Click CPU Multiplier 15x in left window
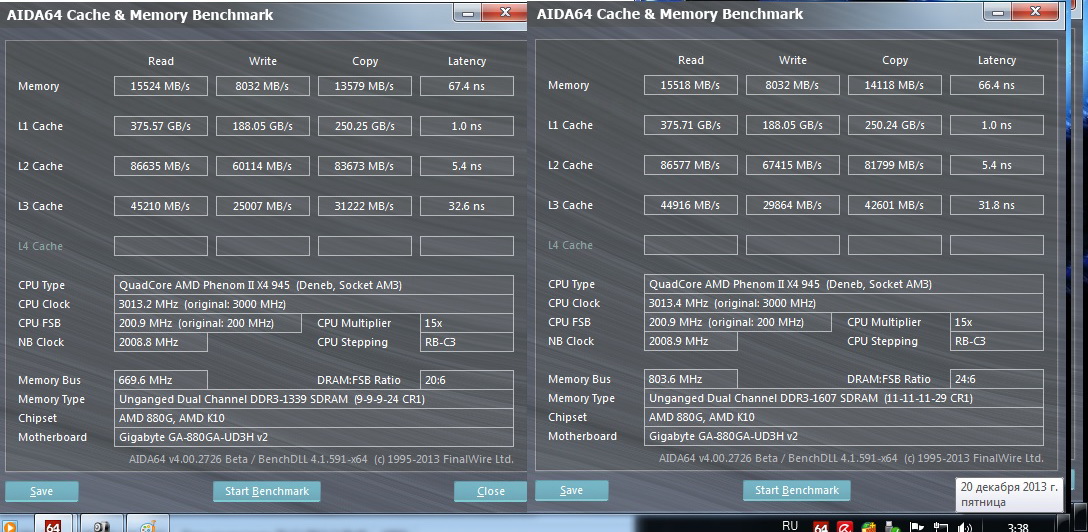 466,323
